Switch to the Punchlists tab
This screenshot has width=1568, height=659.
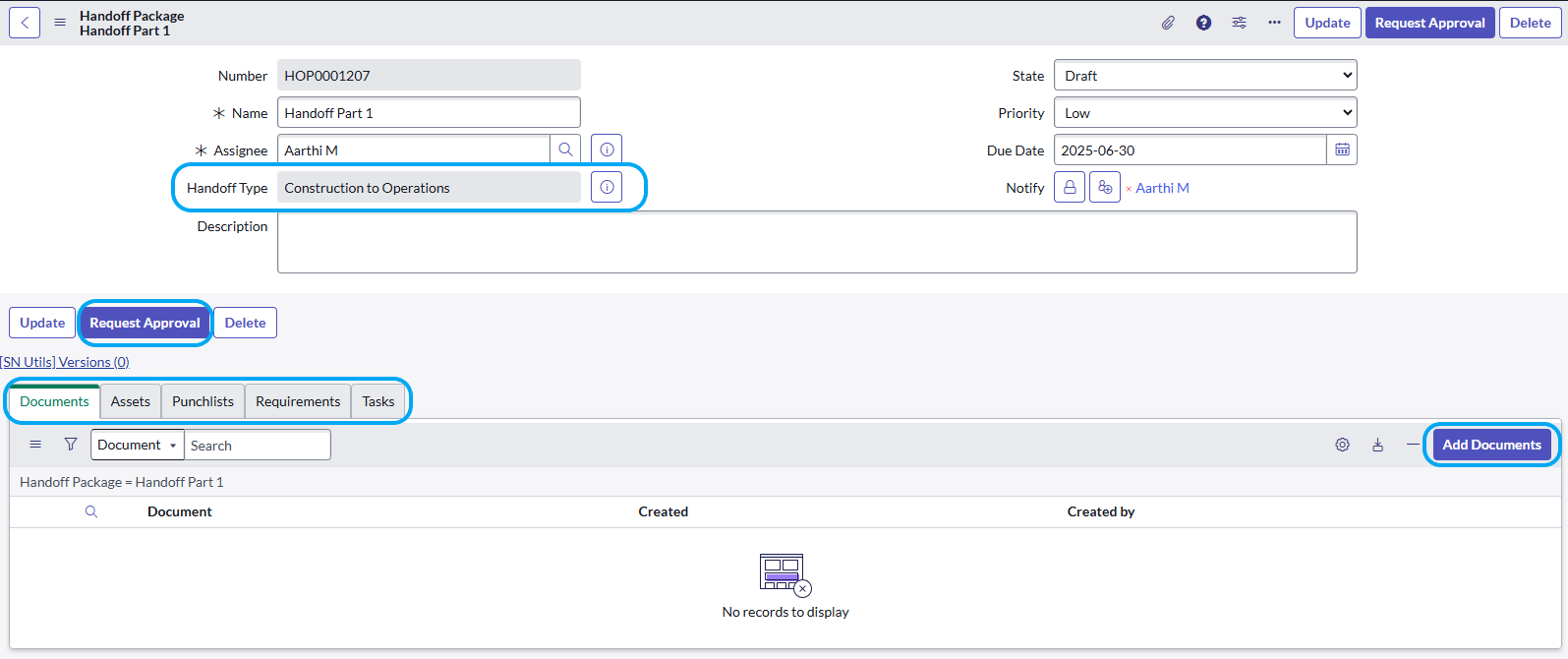[203, 401]
